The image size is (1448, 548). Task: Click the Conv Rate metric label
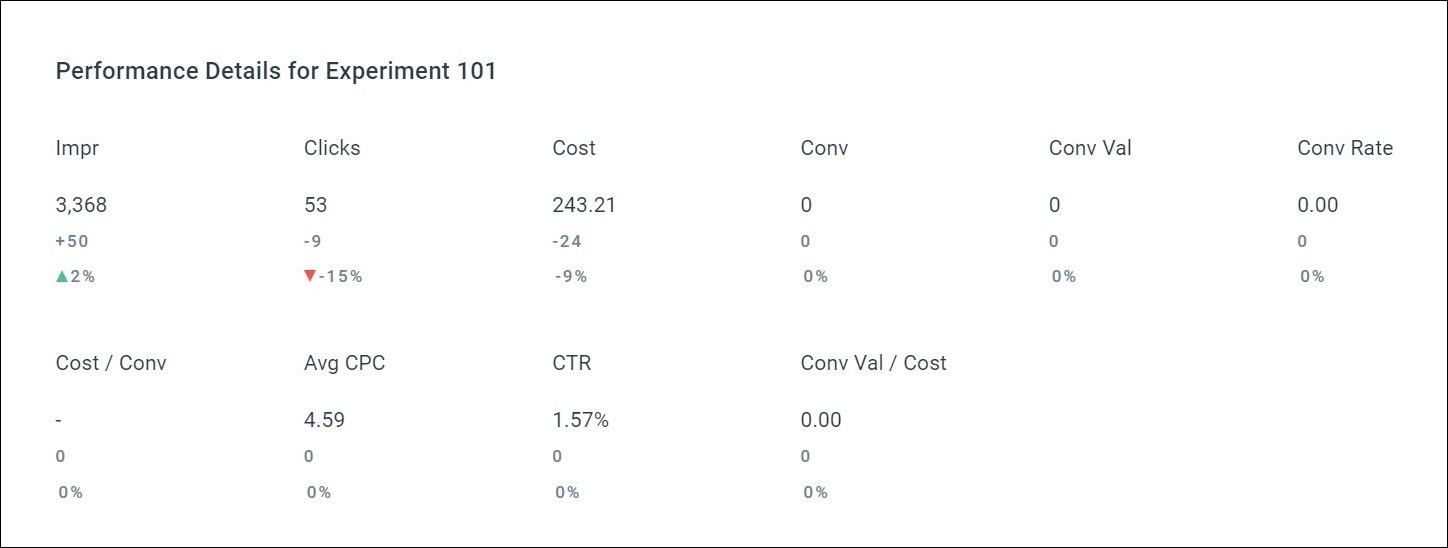click(1345, 148)
